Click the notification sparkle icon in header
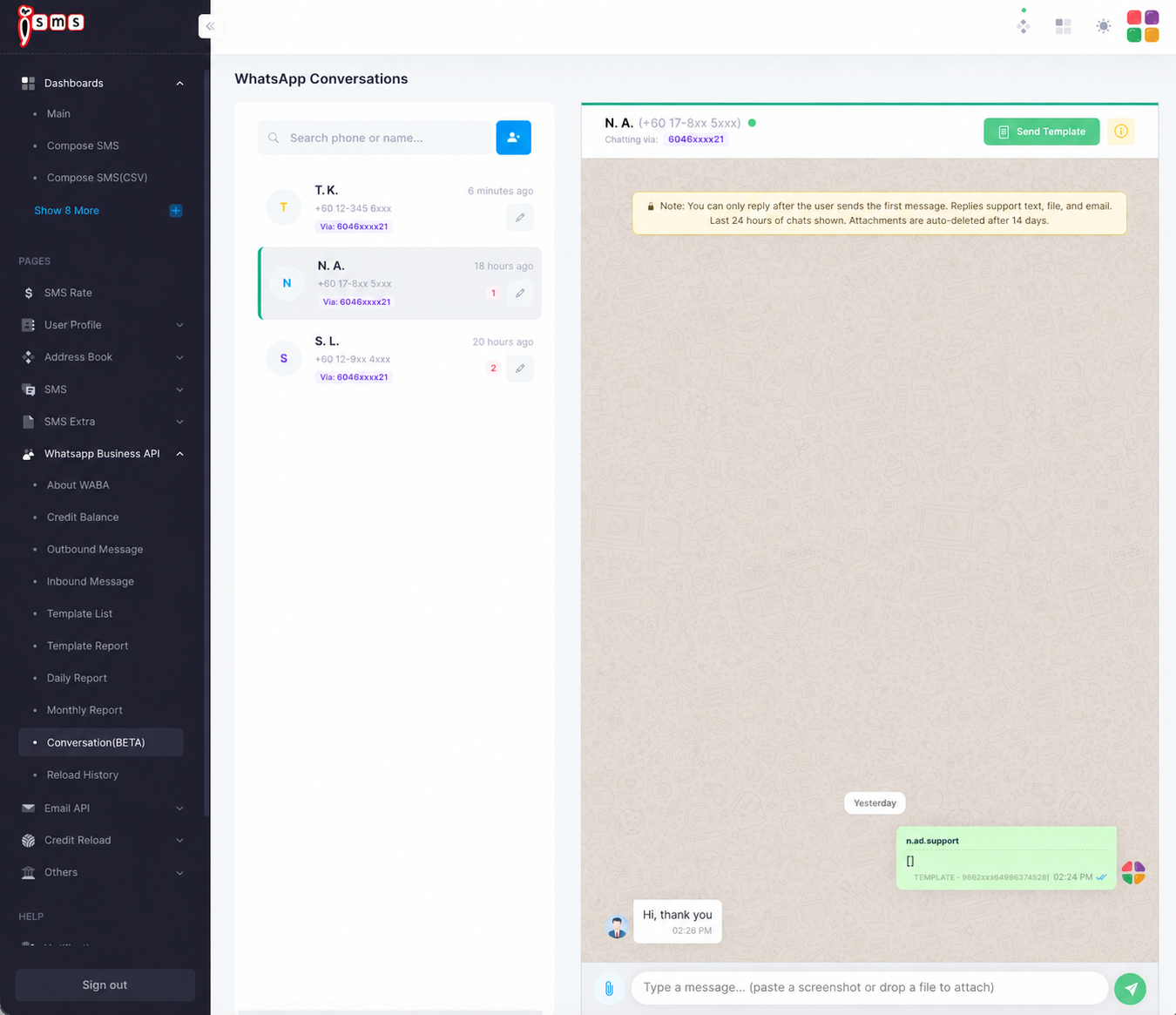Viewport: 1176px width, 1015px height. click(1024, 26)
